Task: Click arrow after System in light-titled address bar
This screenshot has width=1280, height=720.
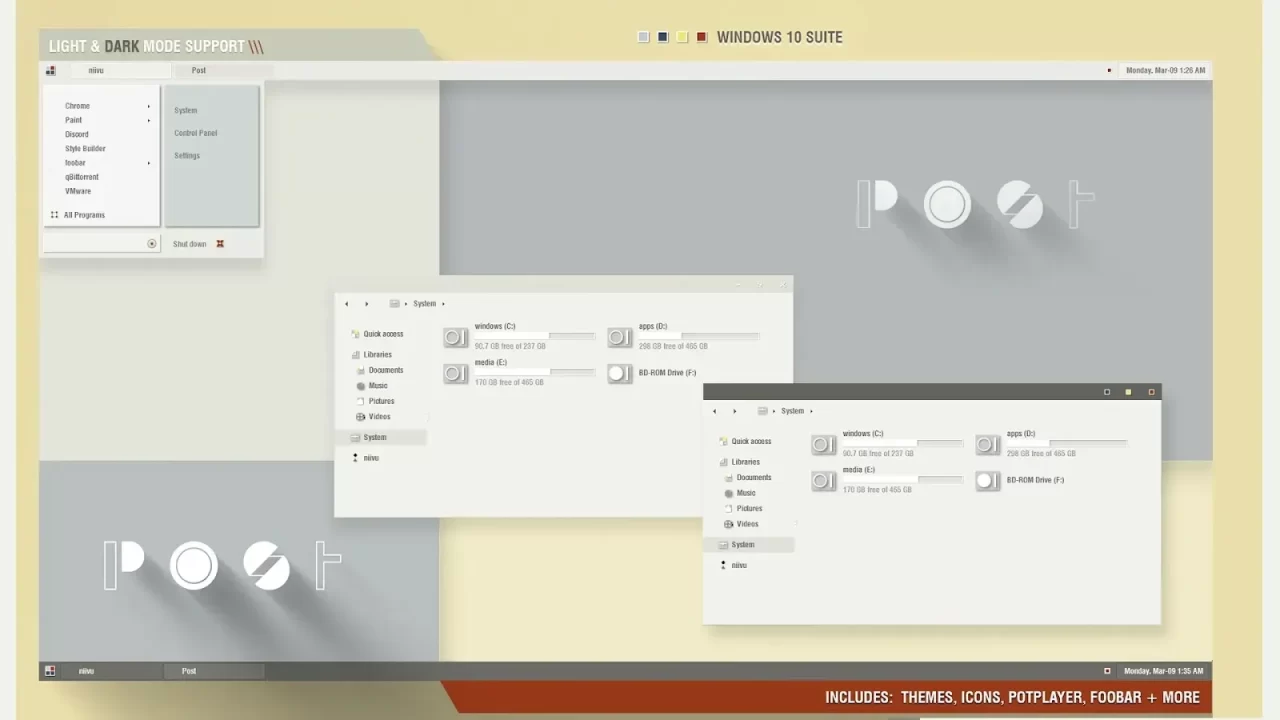Action: [x=443, y=304]
